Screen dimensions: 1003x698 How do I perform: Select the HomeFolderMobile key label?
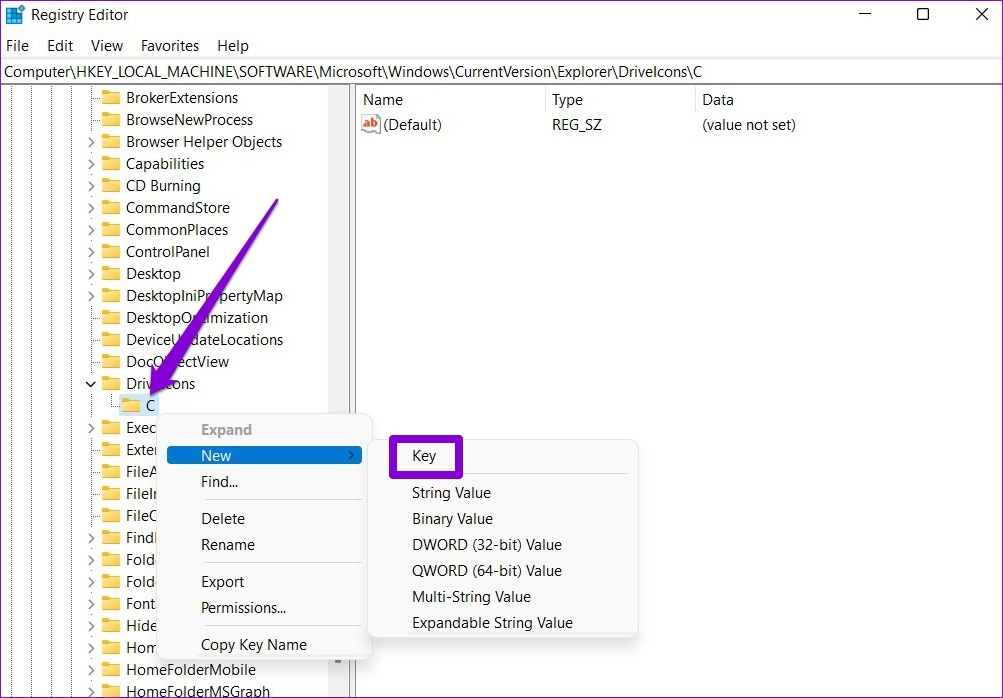191,670
